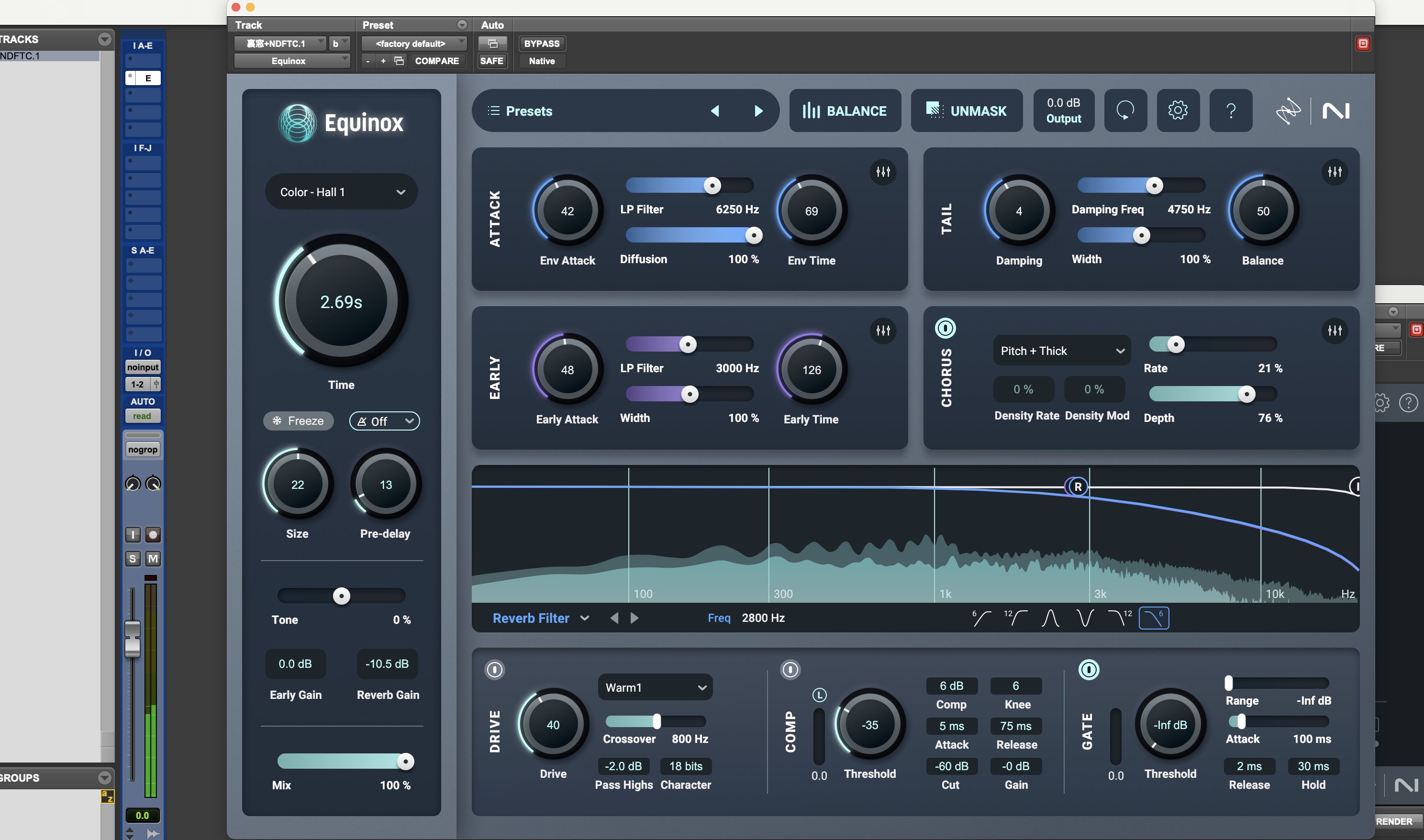Adjust the Tone slider handle
Viewport: 1424px width, 840px height.
click(342, 596)
